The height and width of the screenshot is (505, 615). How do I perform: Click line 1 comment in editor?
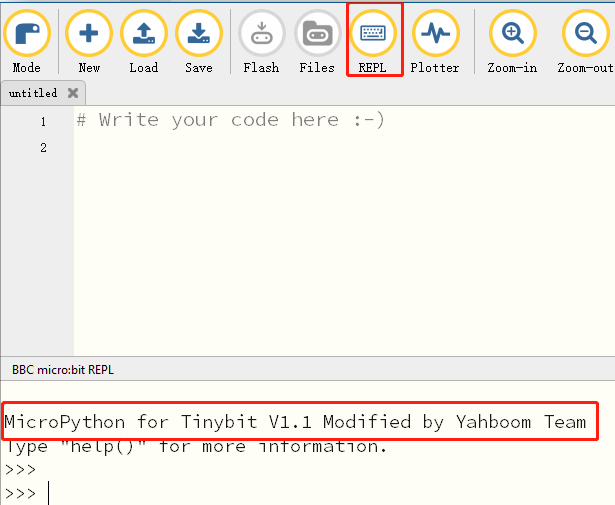(231, 120)
